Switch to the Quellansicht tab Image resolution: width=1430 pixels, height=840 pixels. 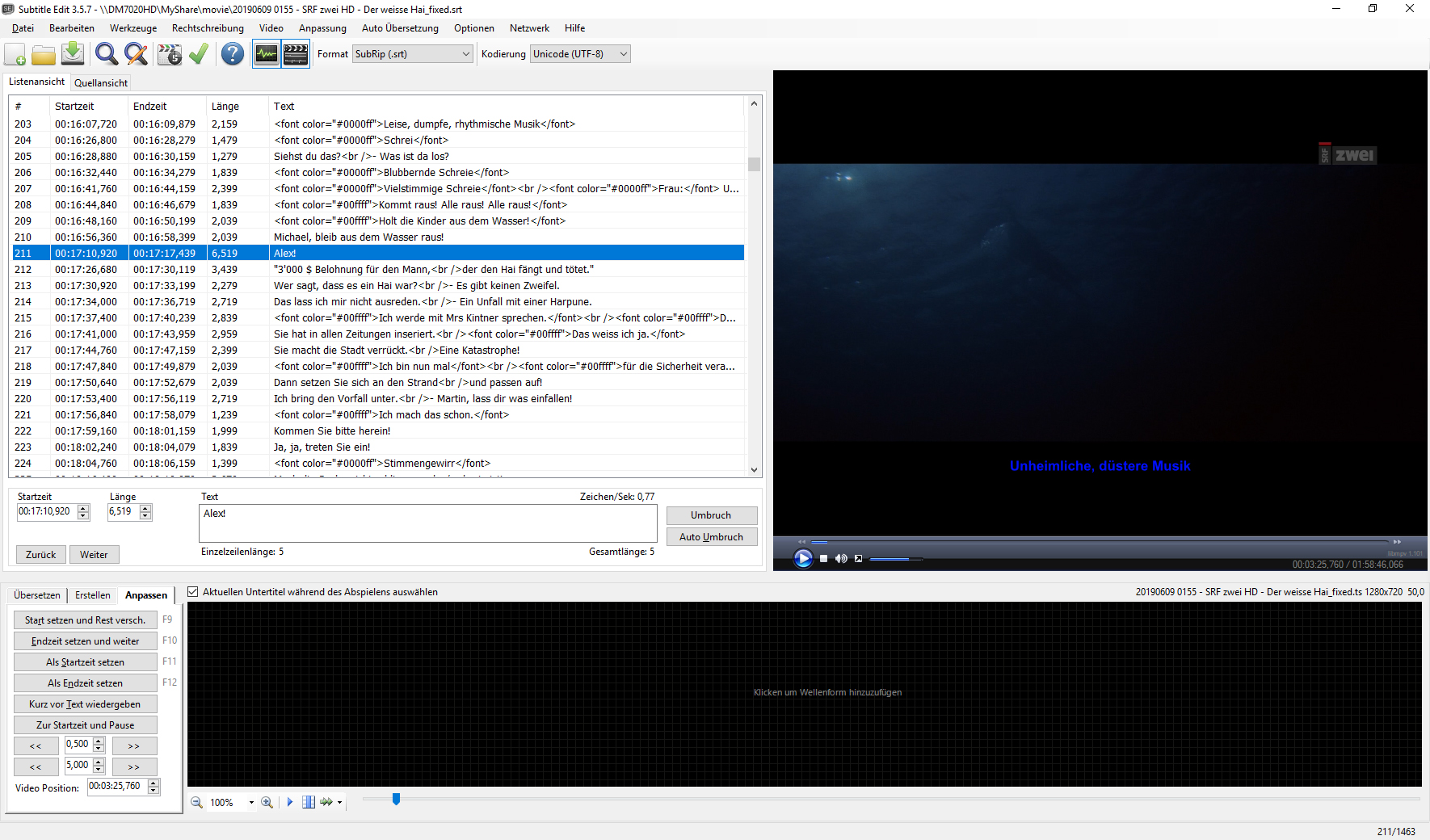(101, 82)
